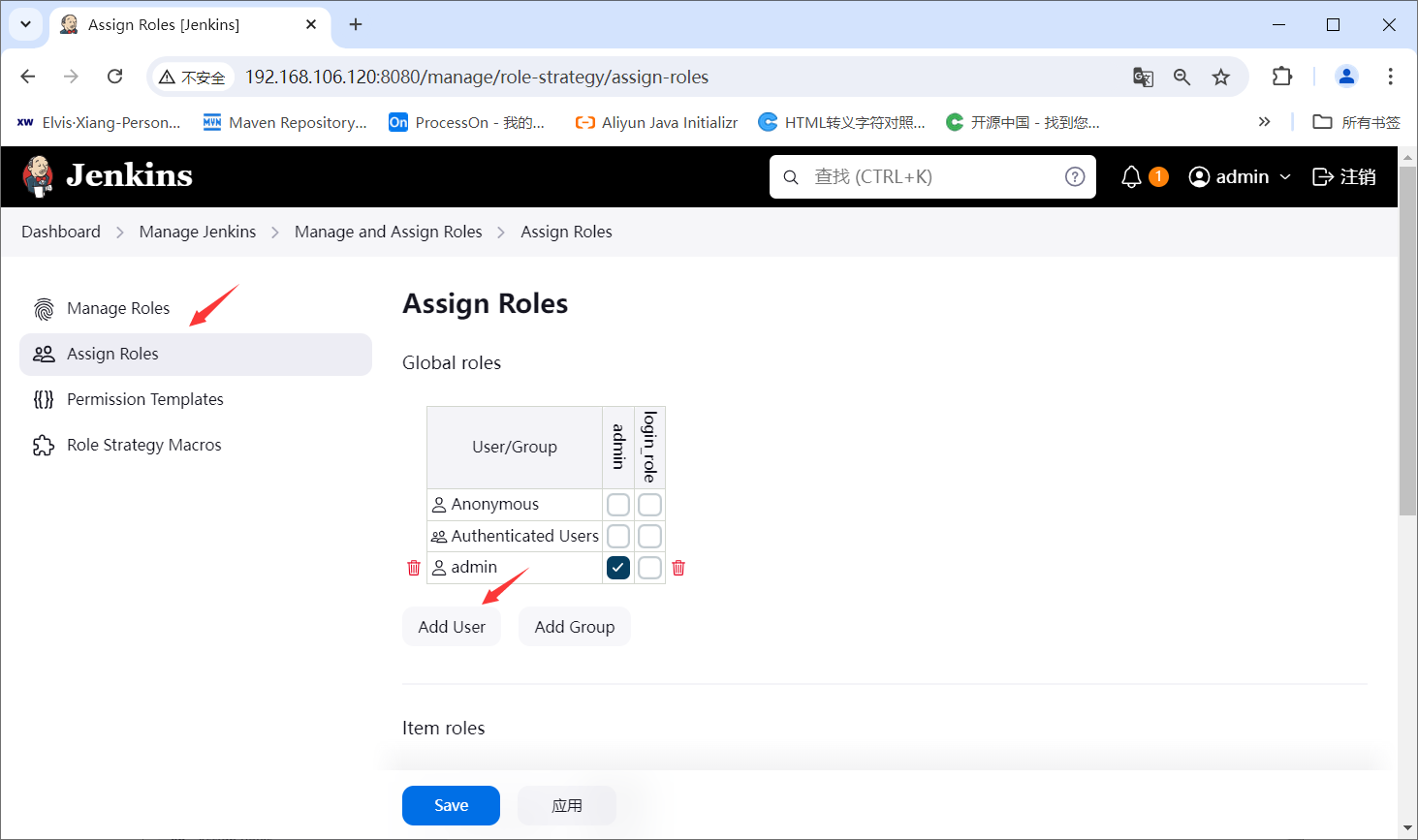This screenshot has width=1418, height=840.
Task: Click the Add User button
Action: 452,627
